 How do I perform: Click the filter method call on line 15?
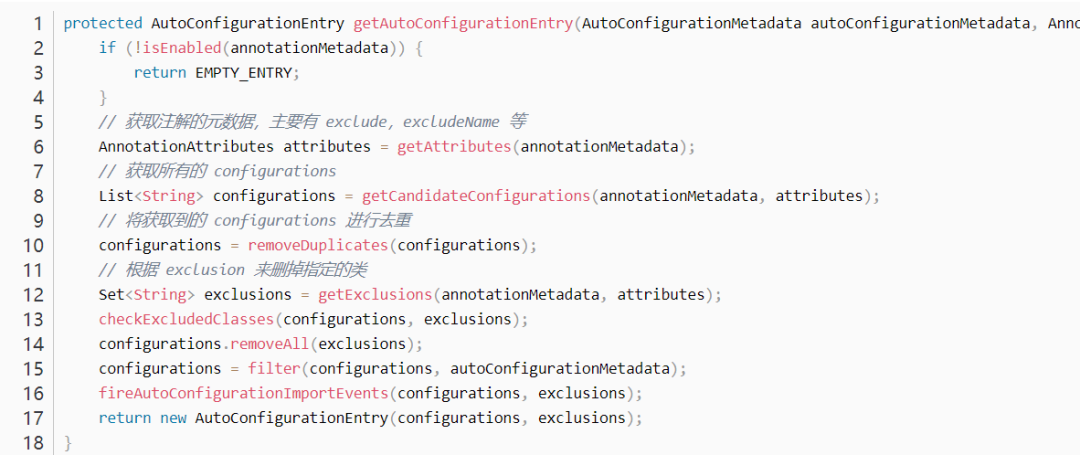(x=274, y=368)
